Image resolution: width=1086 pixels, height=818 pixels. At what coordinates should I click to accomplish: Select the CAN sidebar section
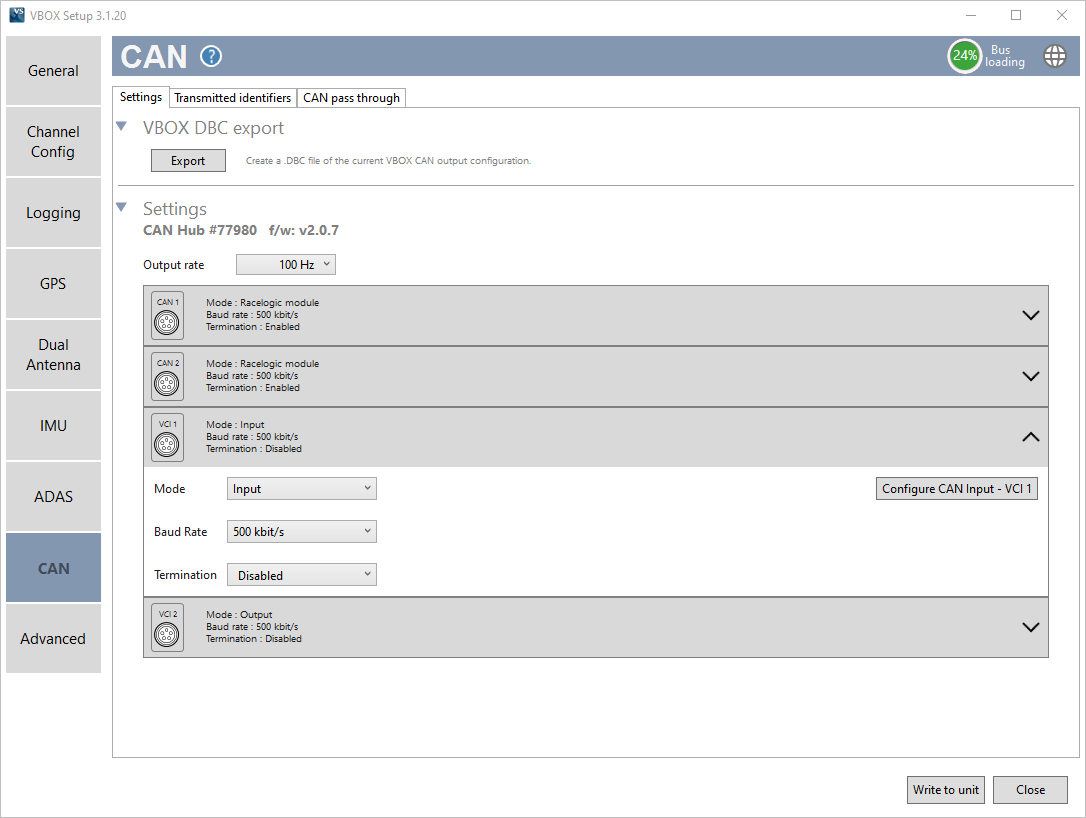tap(53, 568)
